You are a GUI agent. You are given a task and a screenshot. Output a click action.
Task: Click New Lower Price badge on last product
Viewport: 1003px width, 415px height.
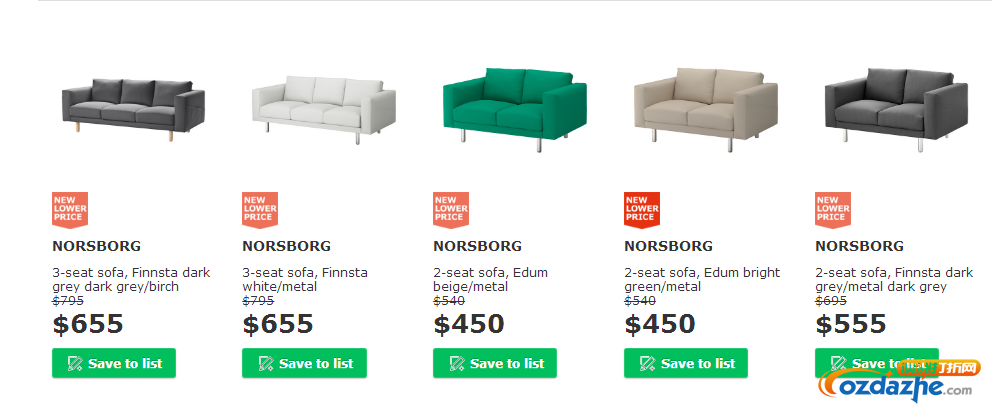click(x=833, y=210)
